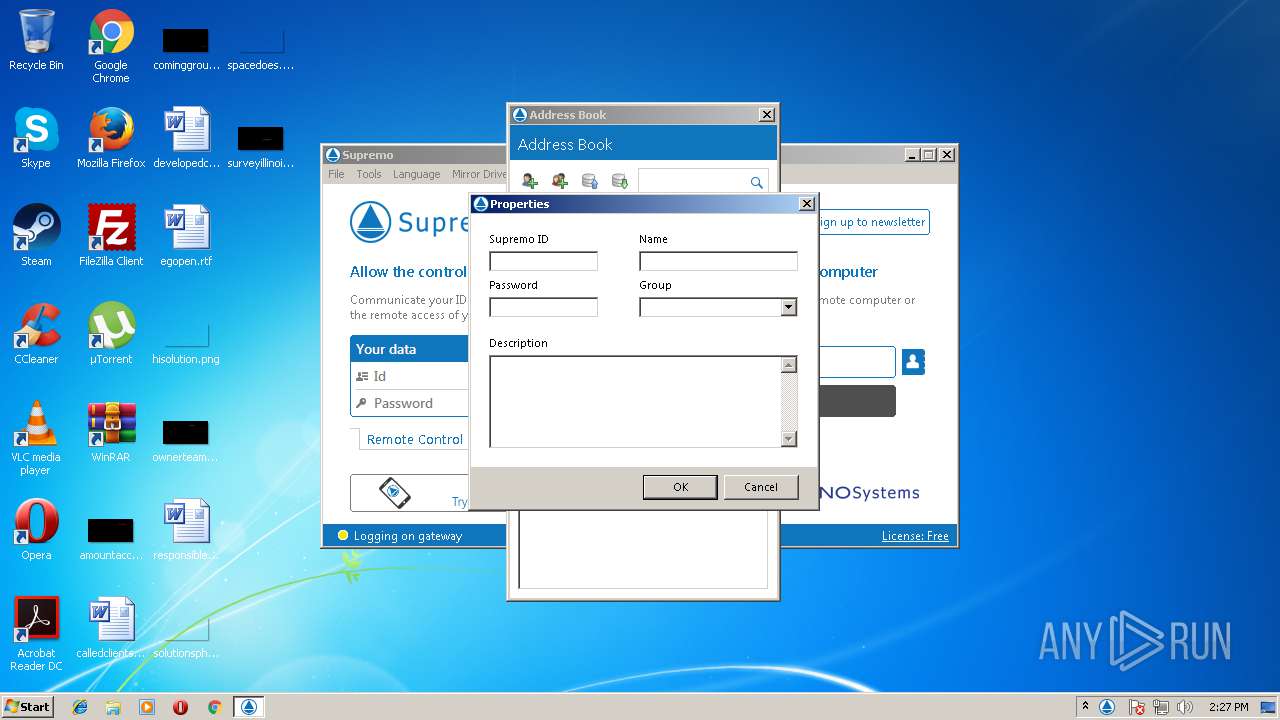Open the File menu in Supremo

[x=336, y=174]
